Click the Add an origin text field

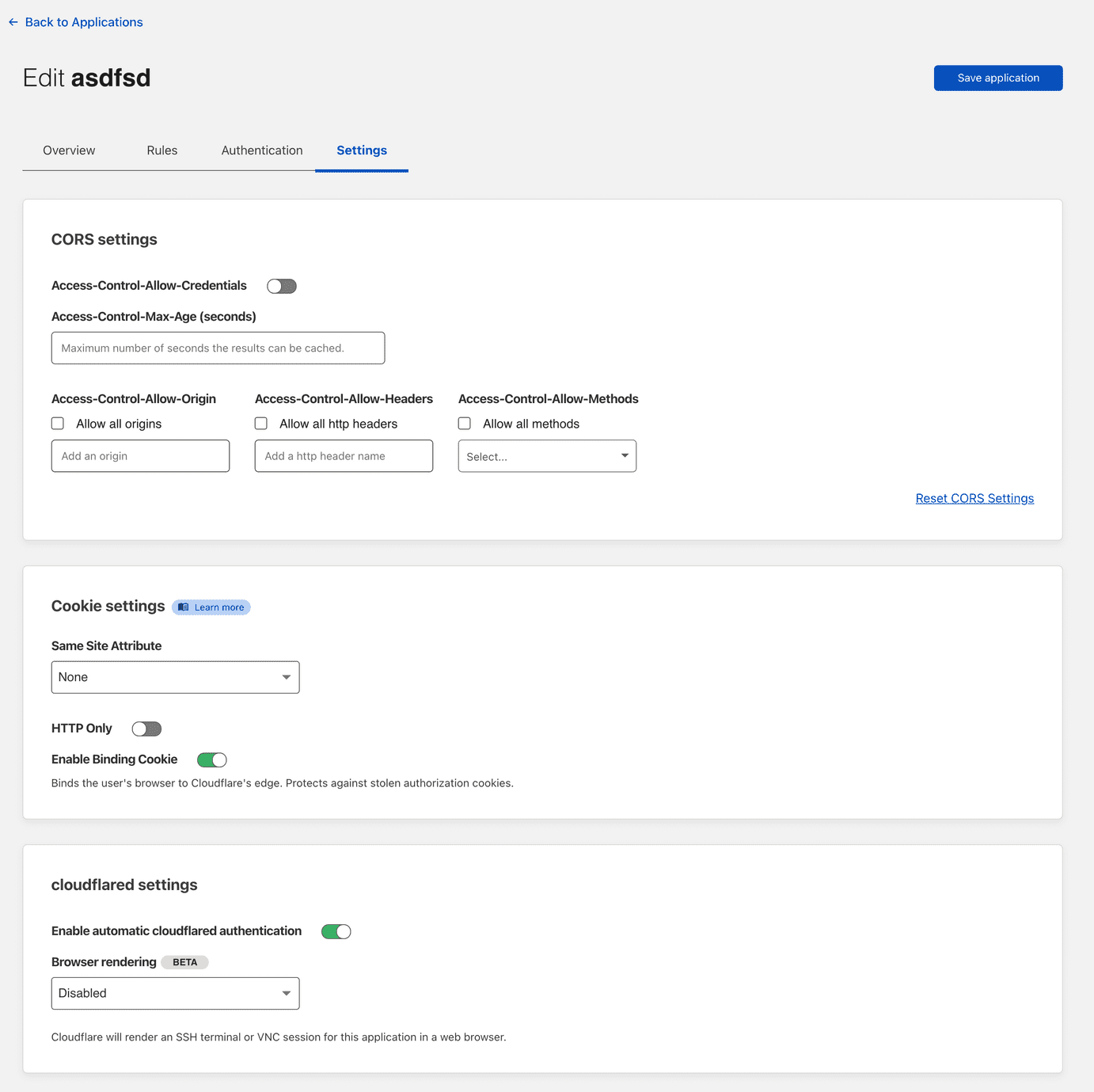[140, 456]
